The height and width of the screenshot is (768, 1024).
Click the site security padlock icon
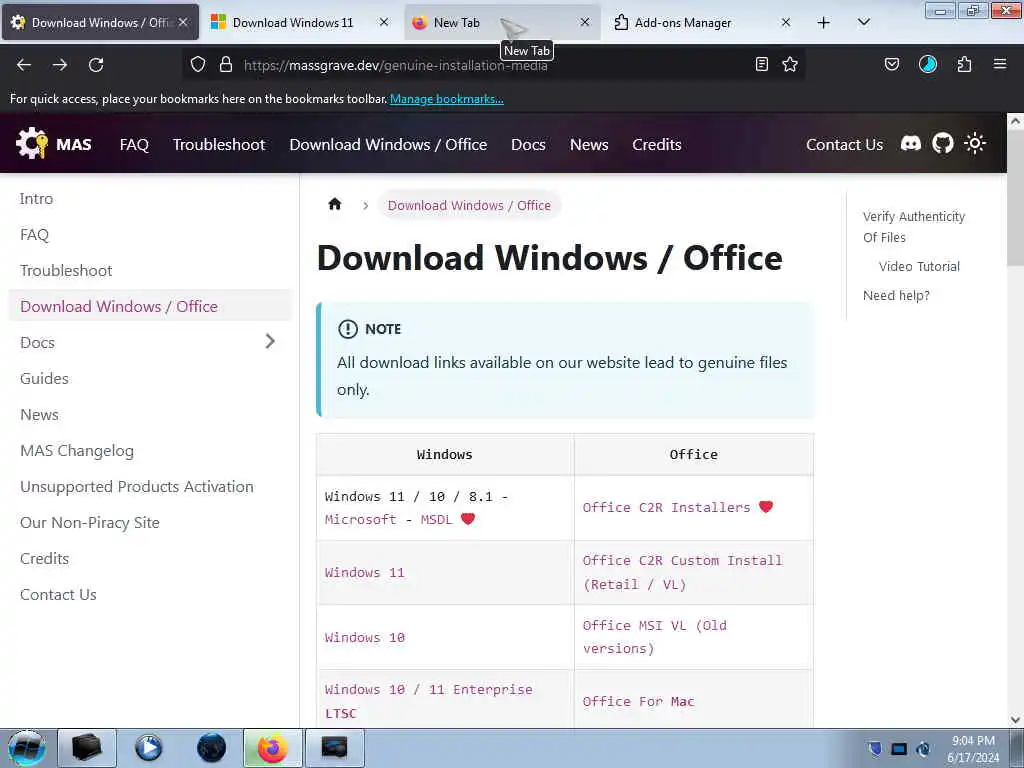click(226, 64)
